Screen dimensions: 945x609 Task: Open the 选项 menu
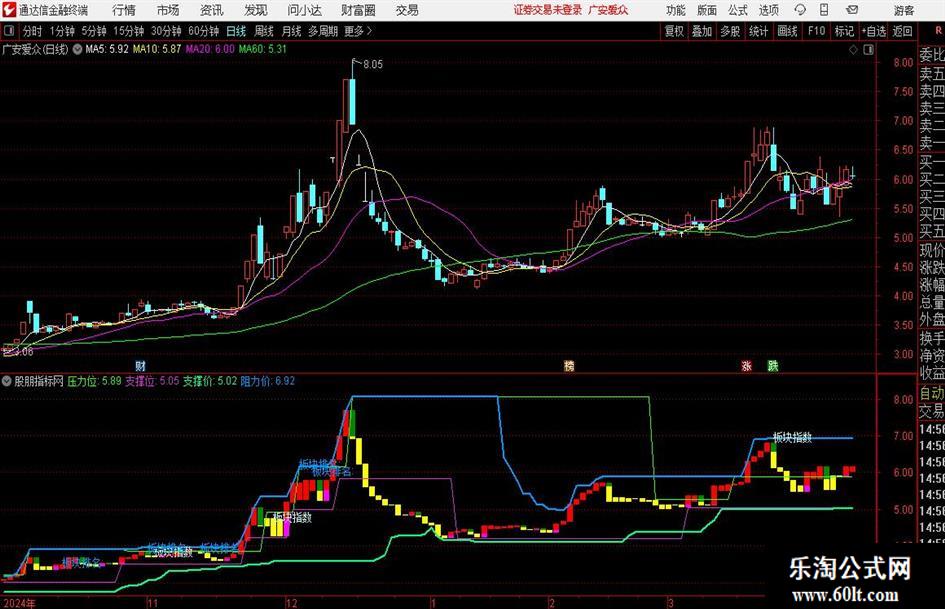click(x=768, y=10)
